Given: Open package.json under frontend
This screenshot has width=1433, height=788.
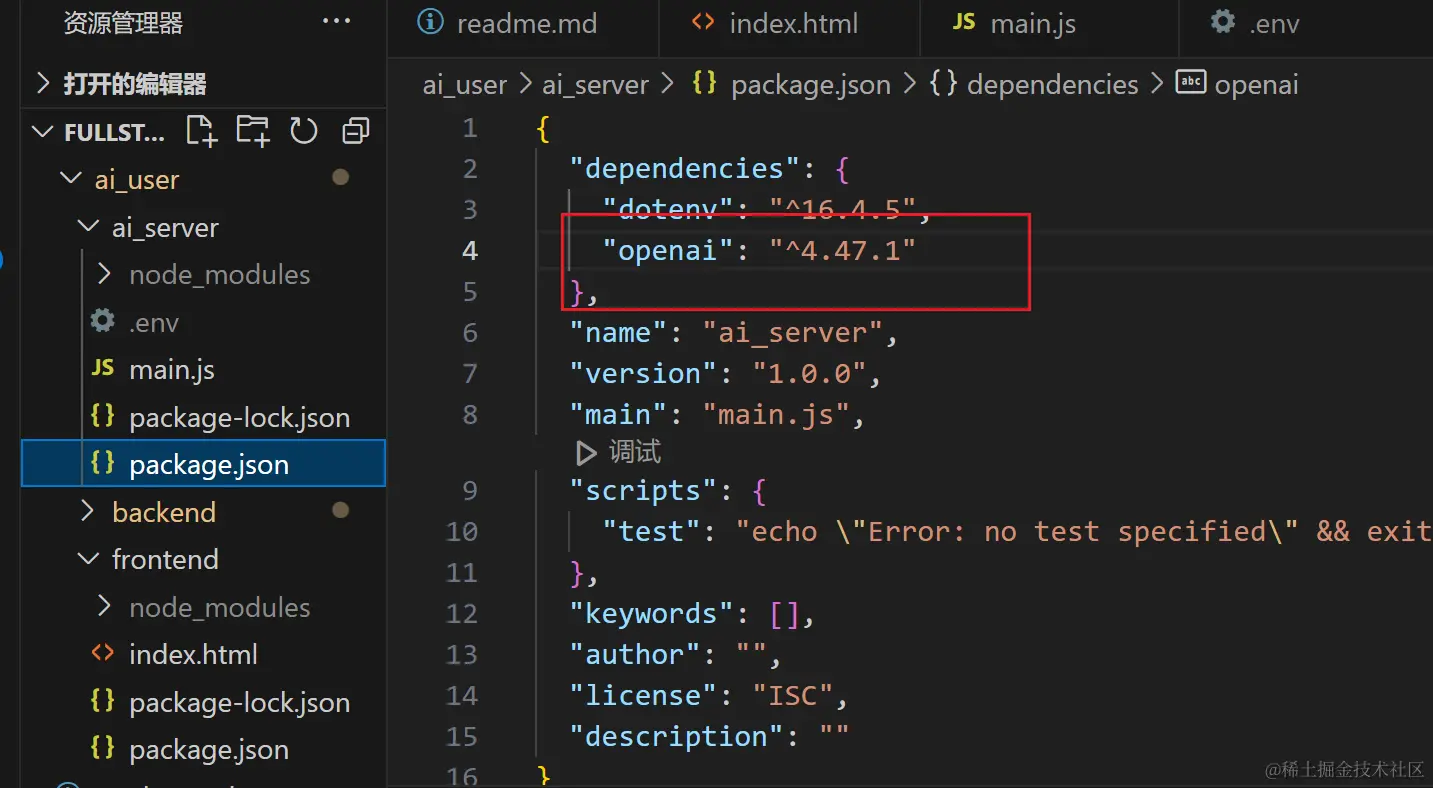Looking at the screenshot, I should (204, 749).
